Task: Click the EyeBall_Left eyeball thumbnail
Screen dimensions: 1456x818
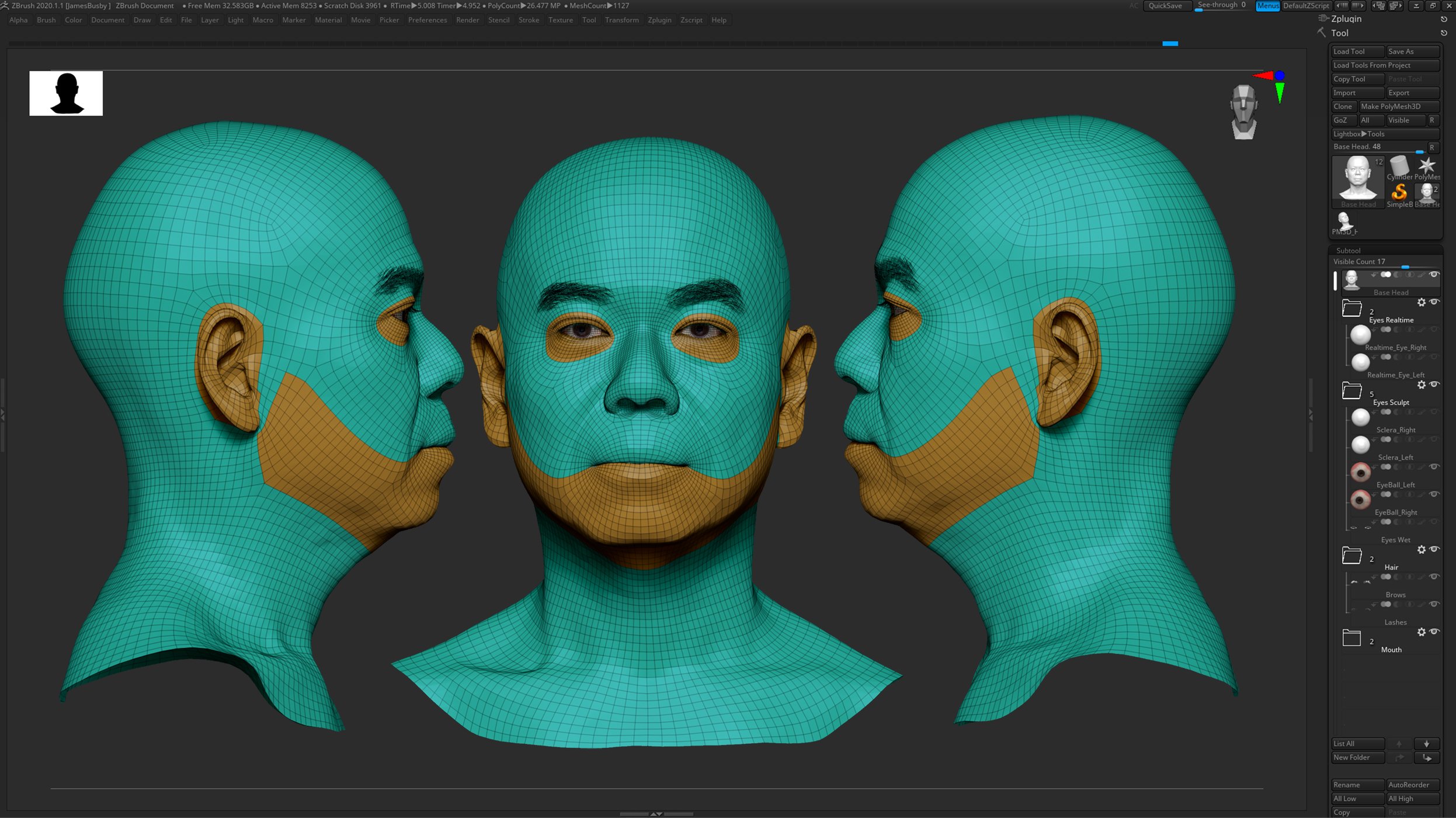Action: 1361,472
